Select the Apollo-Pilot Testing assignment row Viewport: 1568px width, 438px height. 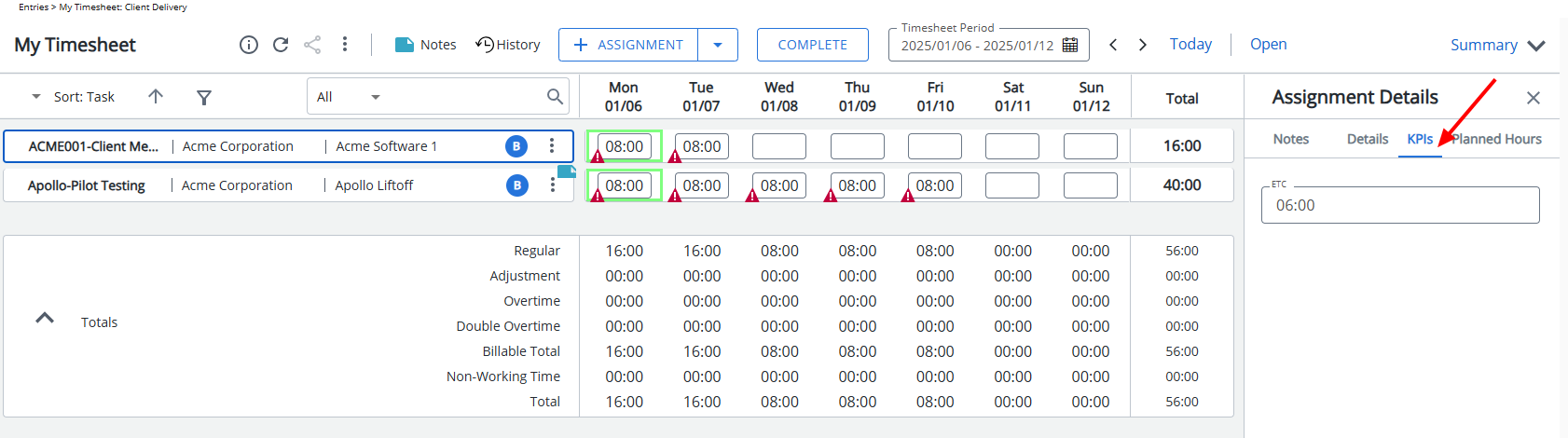click(x=288, y=185)
